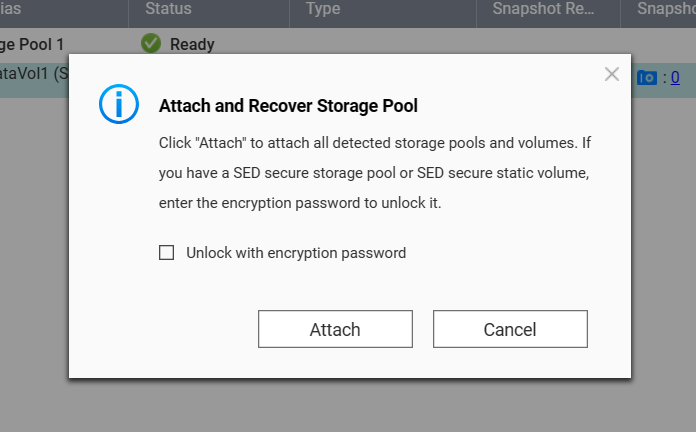Enable Unlock with encryption password checkbox

pos(167,253)
